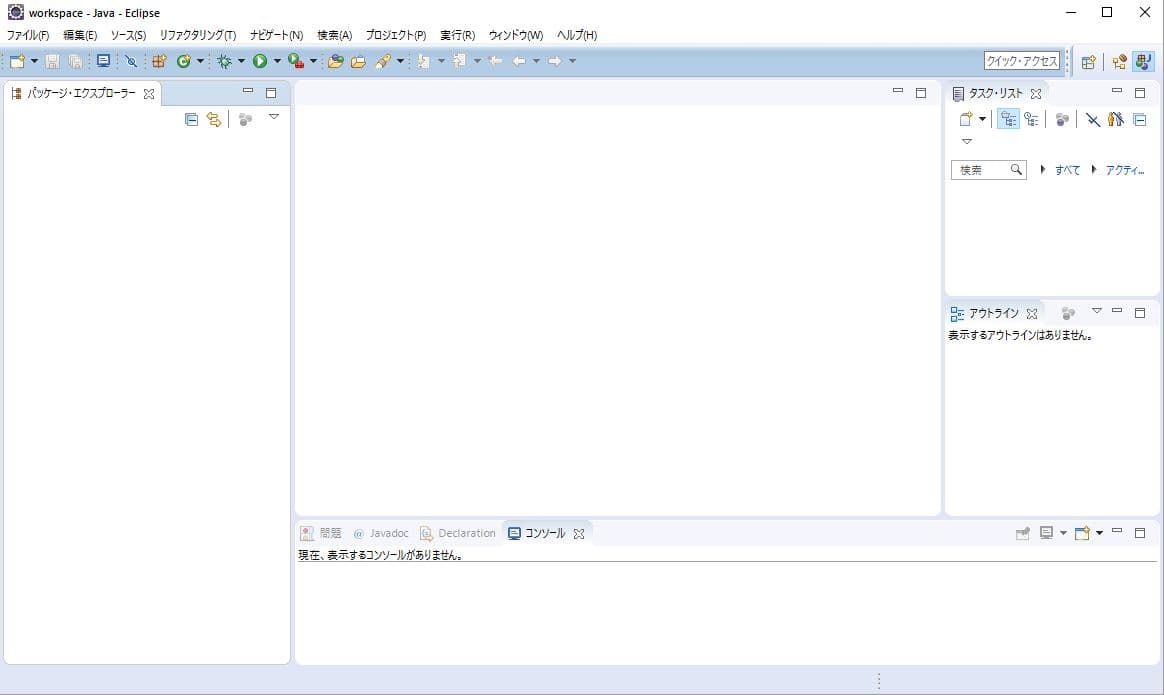Expand the New Task dropdown arrow
The image size is (1164, 695).
(x=982, y=119)
